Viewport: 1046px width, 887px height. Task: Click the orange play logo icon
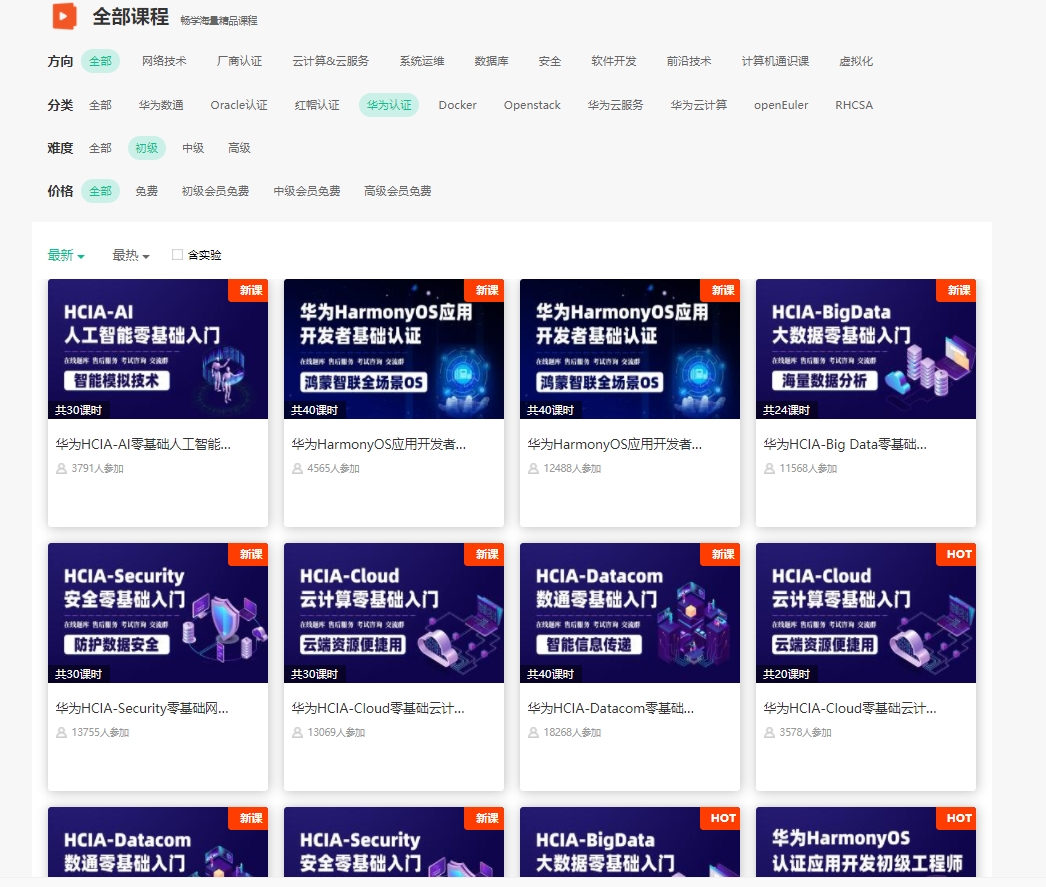click(x=64, y=16)
